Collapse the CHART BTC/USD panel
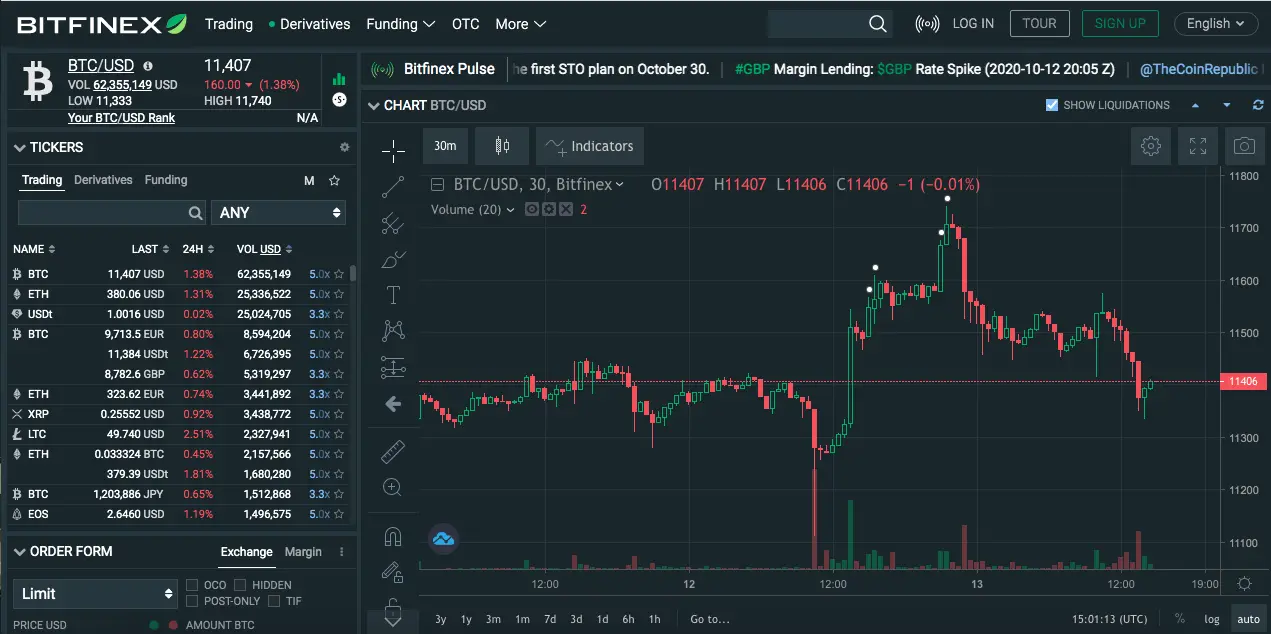1271x634 pixels. [x=374, y=105]
